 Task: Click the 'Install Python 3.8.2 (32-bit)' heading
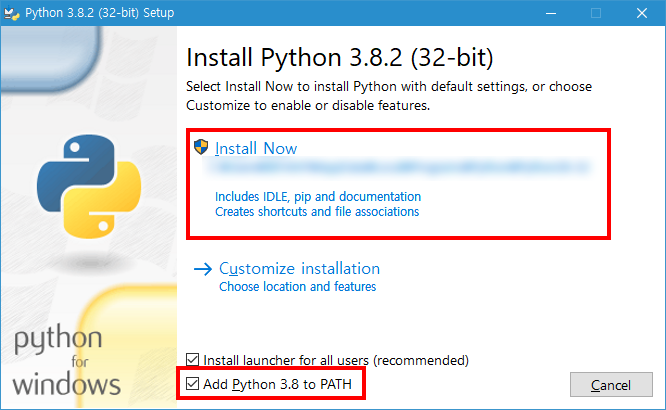point(340,57)
